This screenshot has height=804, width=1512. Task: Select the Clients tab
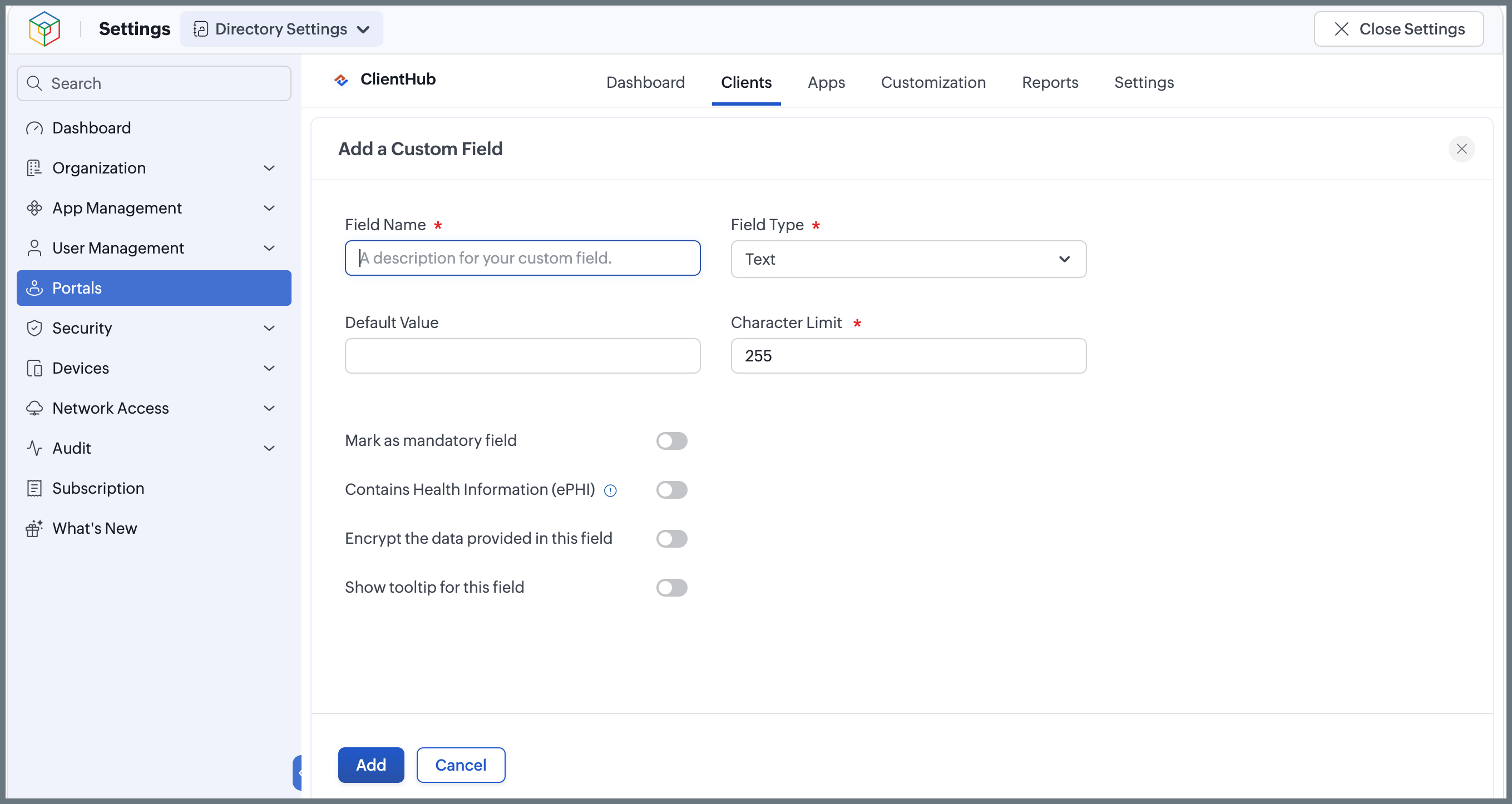[746, 82]
